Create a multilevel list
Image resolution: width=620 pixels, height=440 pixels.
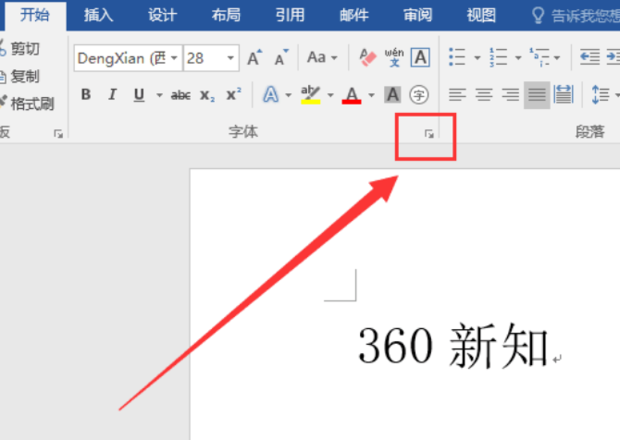coord(539,57)
